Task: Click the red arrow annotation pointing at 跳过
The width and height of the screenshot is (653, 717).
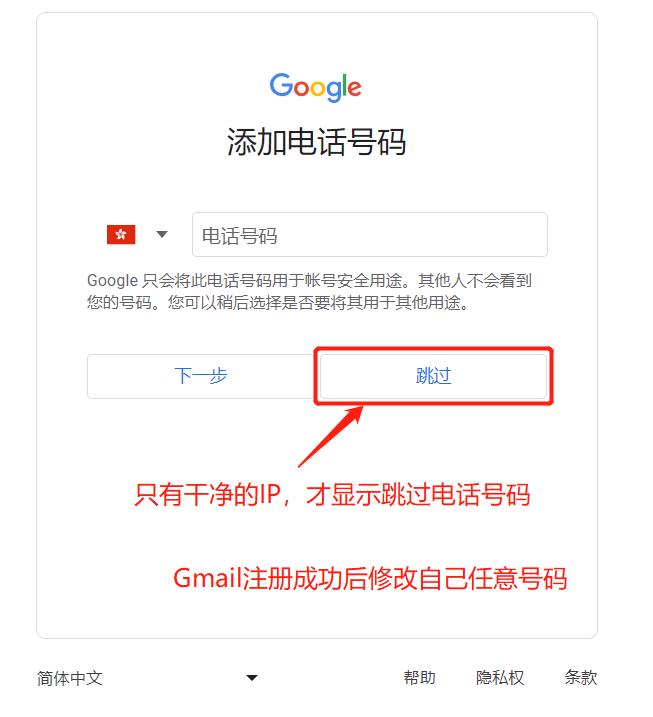Action: point(331,436)
